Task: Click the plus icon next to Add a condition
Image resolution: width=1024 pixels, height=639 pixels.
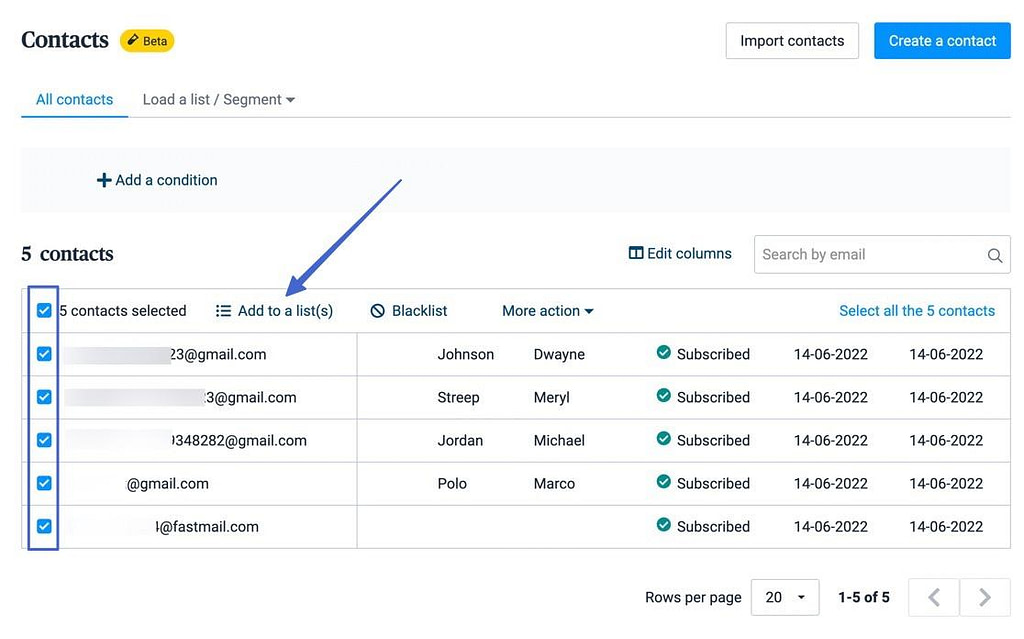Action: point(104,180)
